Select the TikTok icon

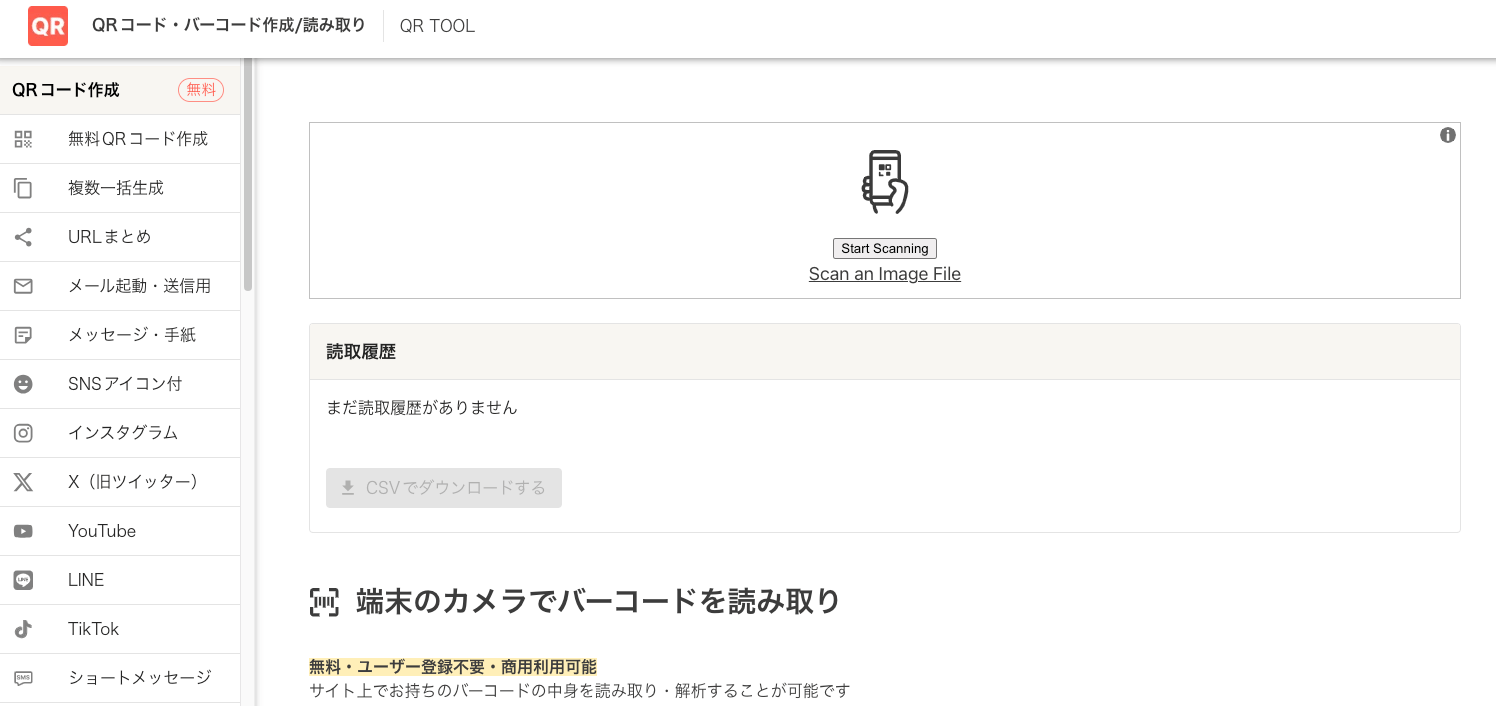coord(23,629)
